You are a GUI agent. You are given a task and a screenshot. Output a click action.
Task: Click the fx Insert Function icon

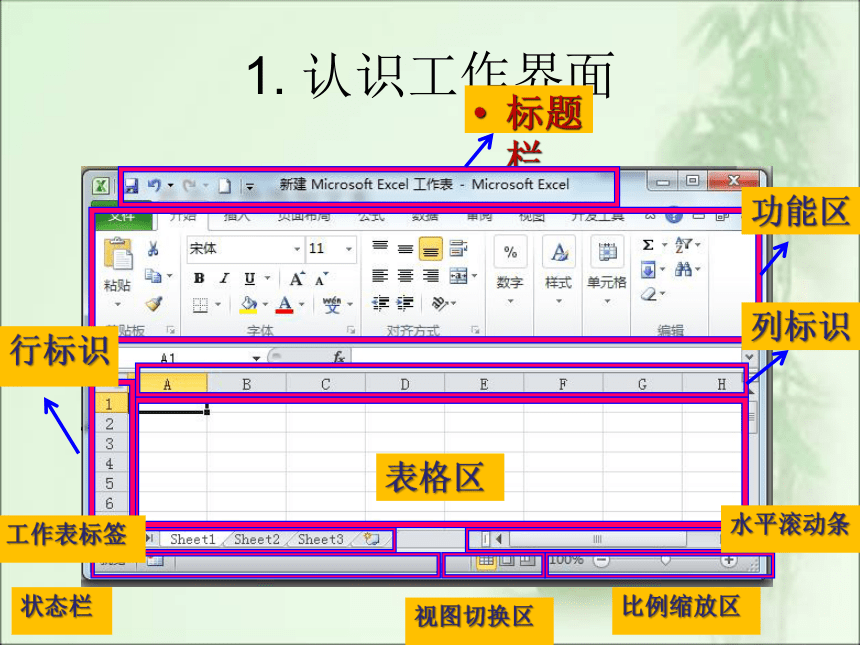tap(339, 357)
